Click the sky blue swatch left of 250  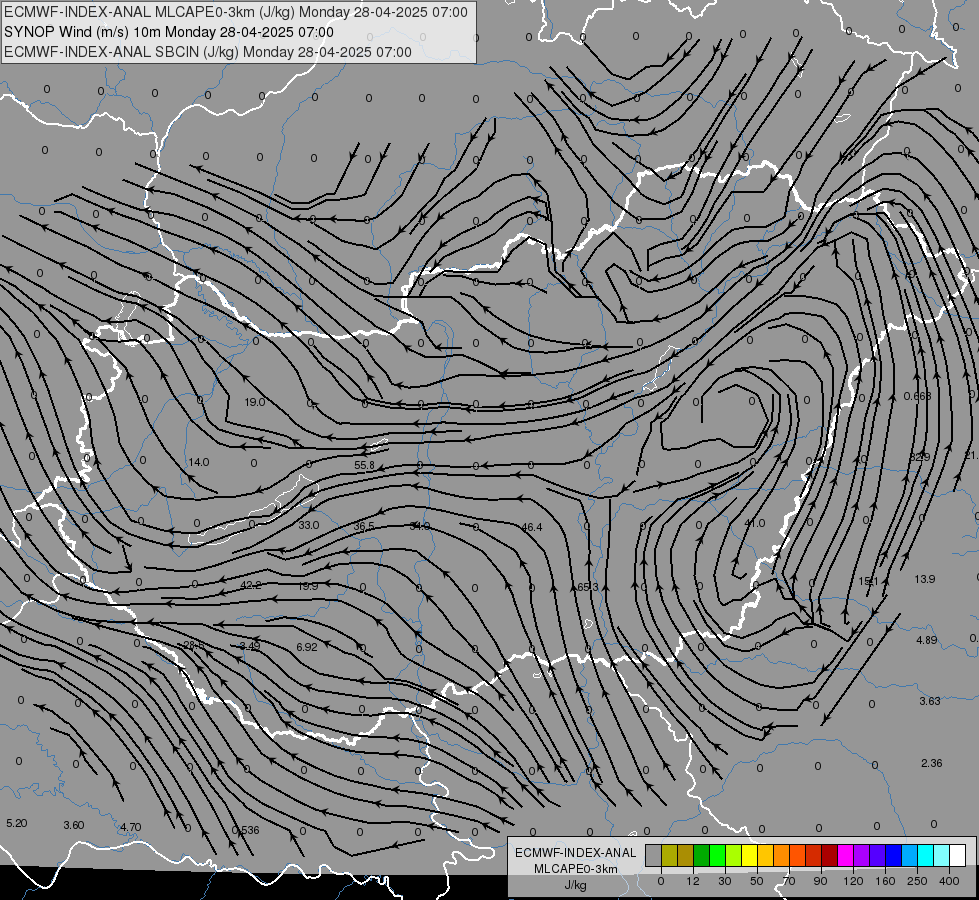[910, 855]
